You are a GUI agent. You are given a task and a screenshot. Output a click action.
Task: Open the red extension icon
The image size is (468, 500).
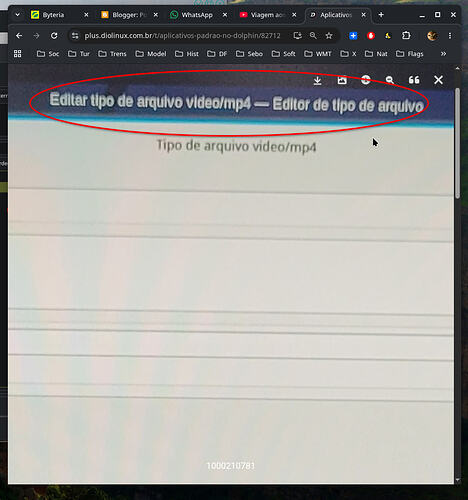click(371, 36)
